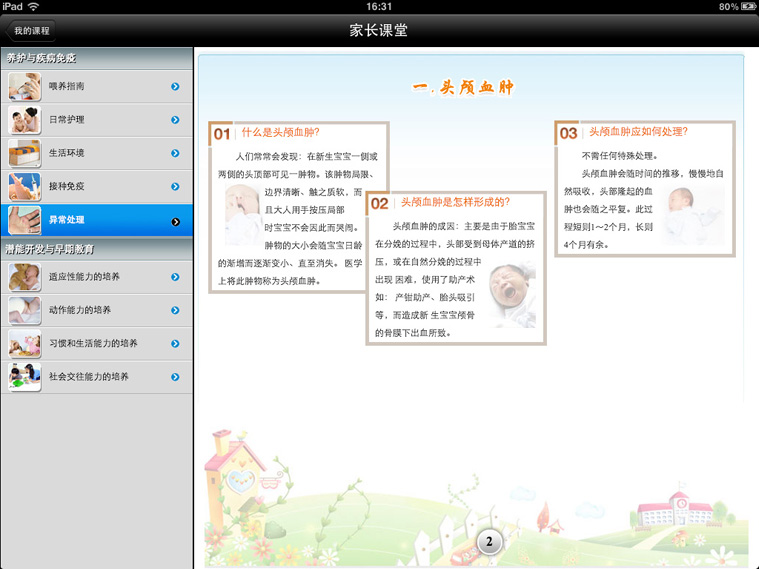Expand 社会交往能力的培养 with its arrow

[175, 377]
